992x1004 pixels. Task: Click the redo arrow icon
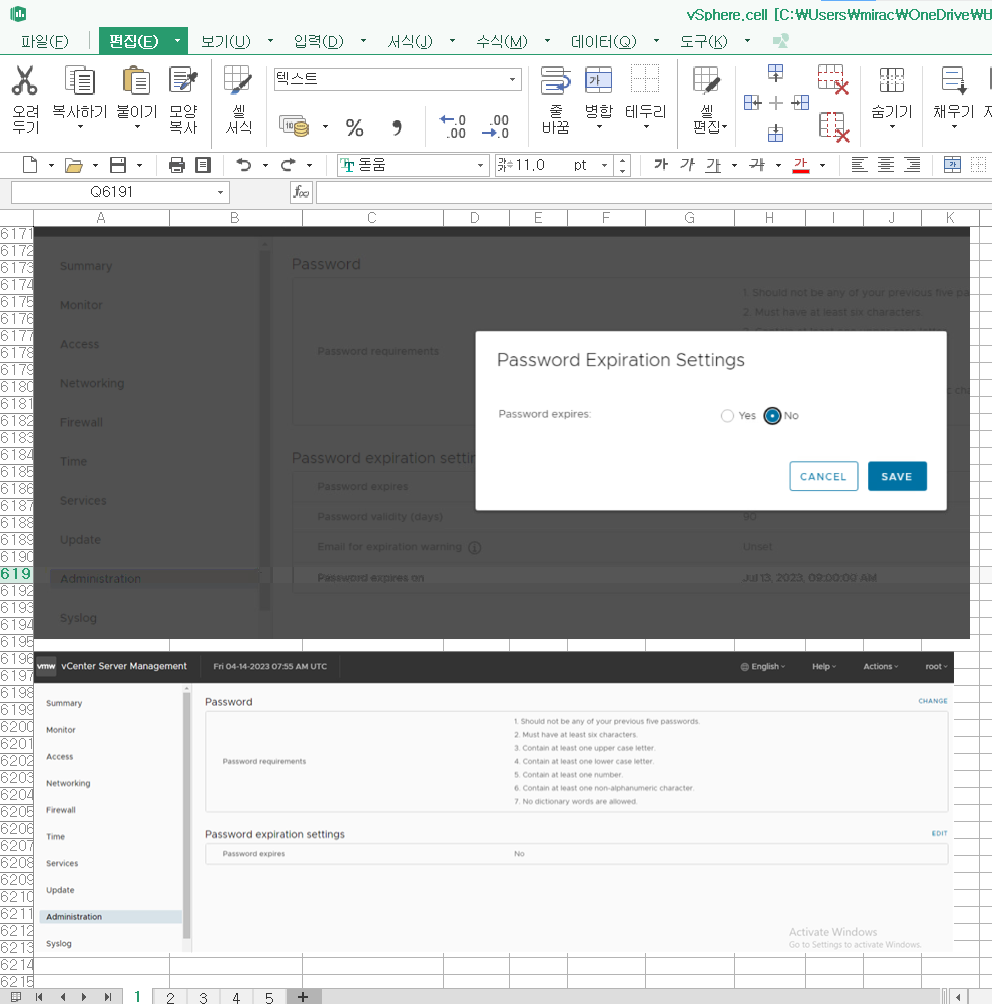pyautogui.click(x=288, y=165)
